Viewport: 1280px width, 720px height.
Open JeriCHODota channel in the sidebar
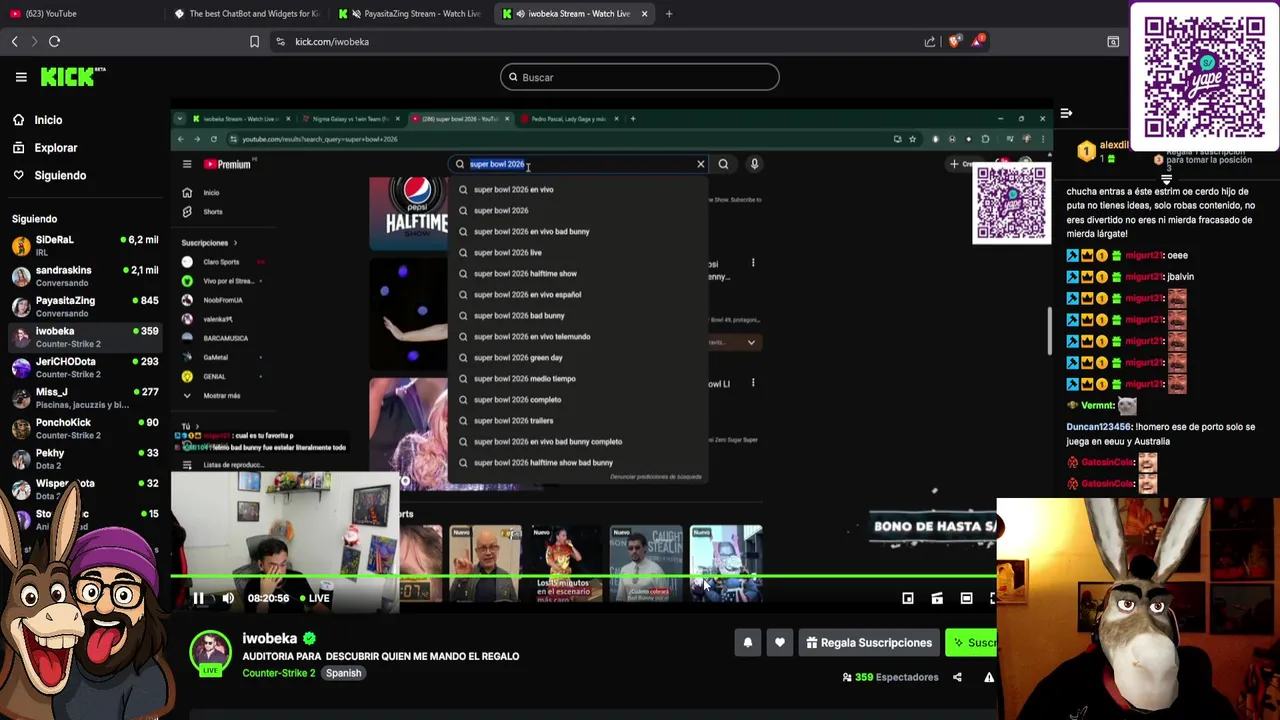[84, 367]
